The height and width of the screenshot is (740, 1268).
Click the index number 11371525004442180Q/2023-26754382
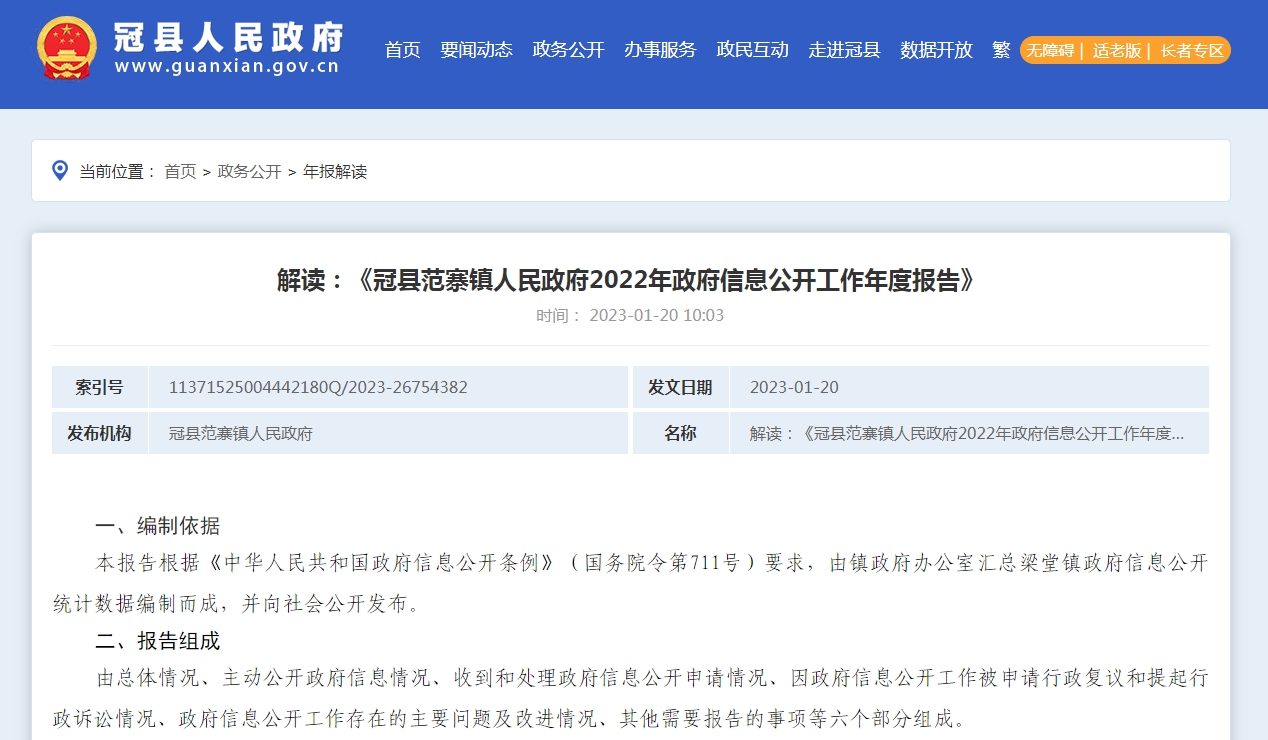(318, 387)
